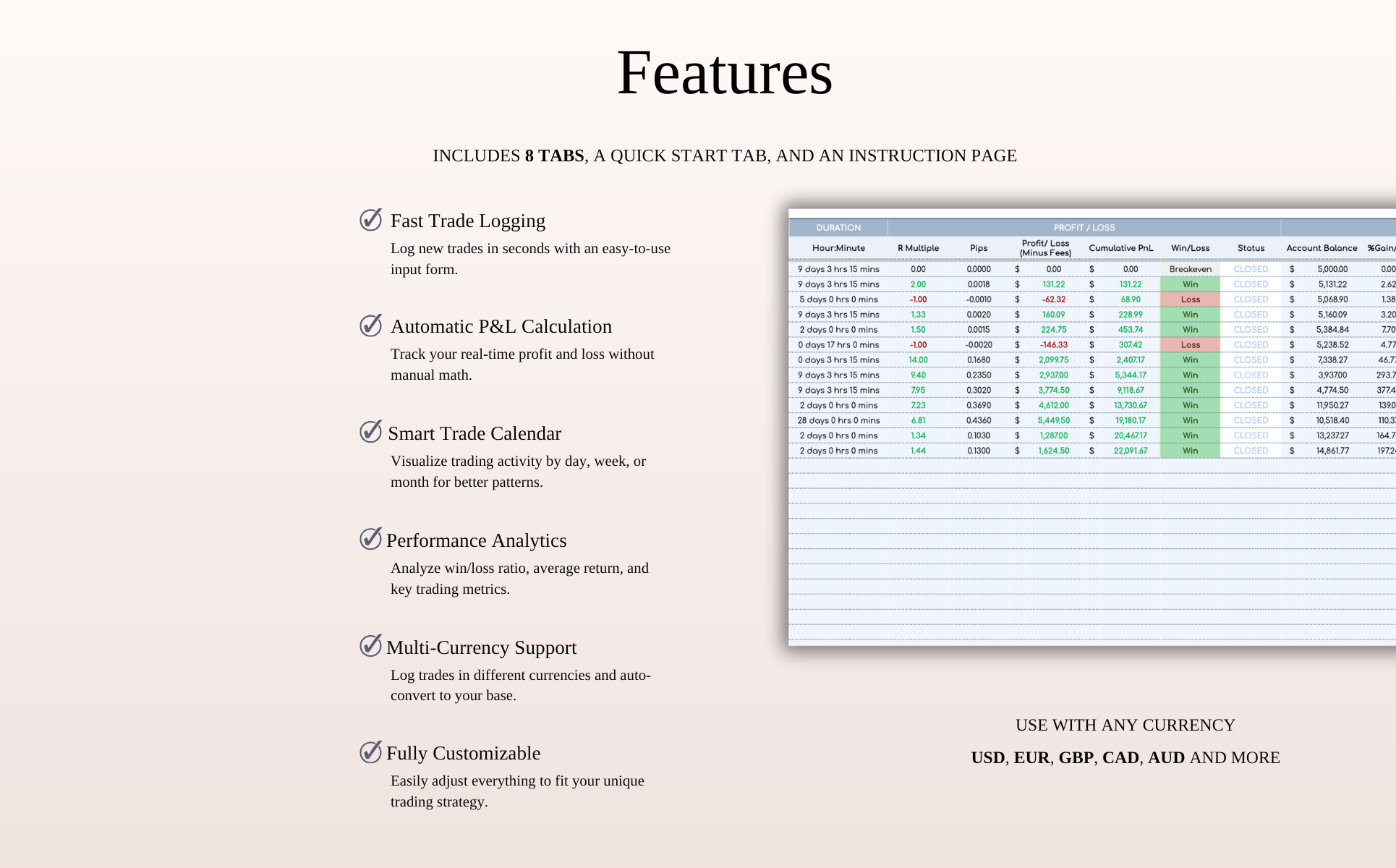Click the checkmark icon beside Fast Trade Logging
The width and height of the screenshot is (1396, 868).
coord(370,219)
